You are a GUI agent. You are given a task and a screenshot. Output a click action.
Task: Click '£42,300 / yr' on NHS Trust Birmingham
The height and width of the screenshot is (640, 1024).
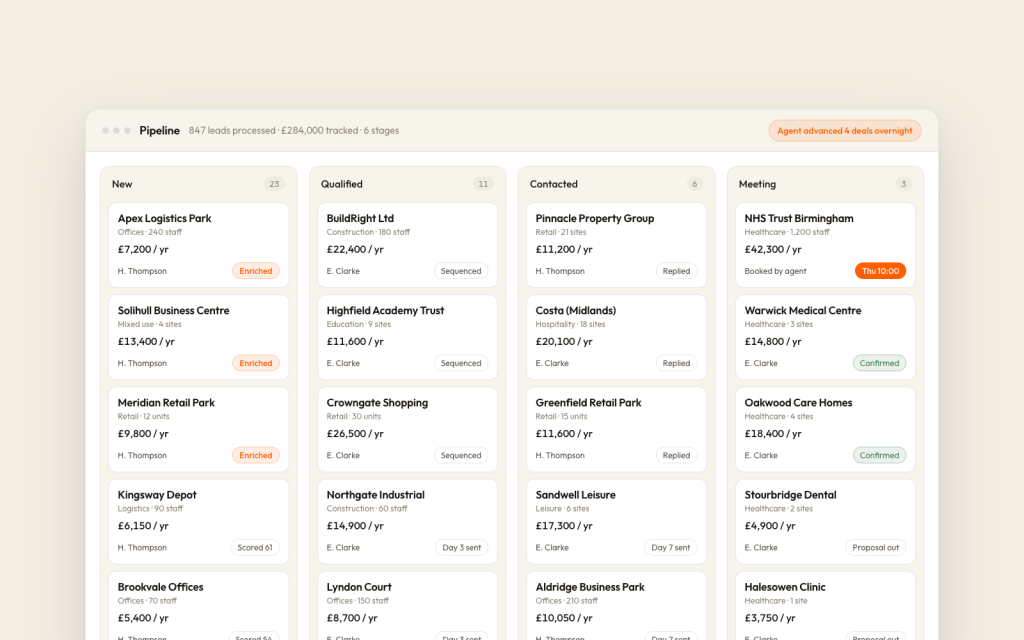pyautogui.click(x=773, y=249)
